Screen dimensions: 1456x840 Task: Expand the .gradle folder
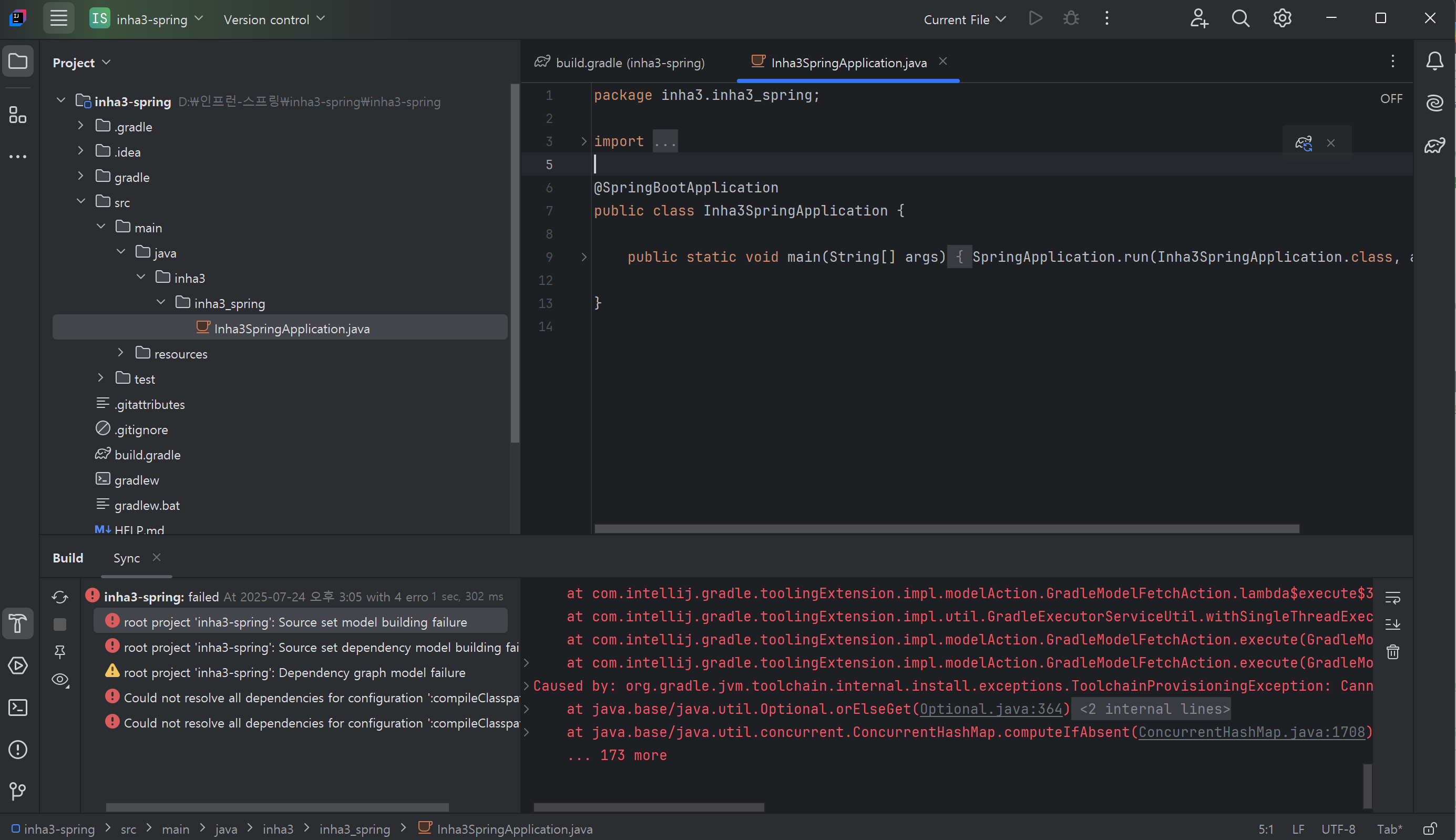point(81,125)
